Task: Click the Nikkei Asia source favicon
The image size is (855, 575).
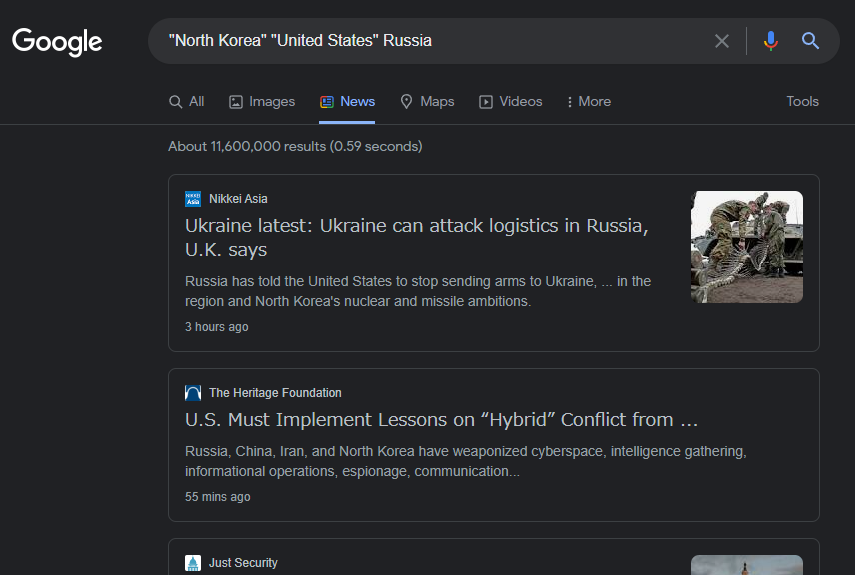Action: (193, 199)
